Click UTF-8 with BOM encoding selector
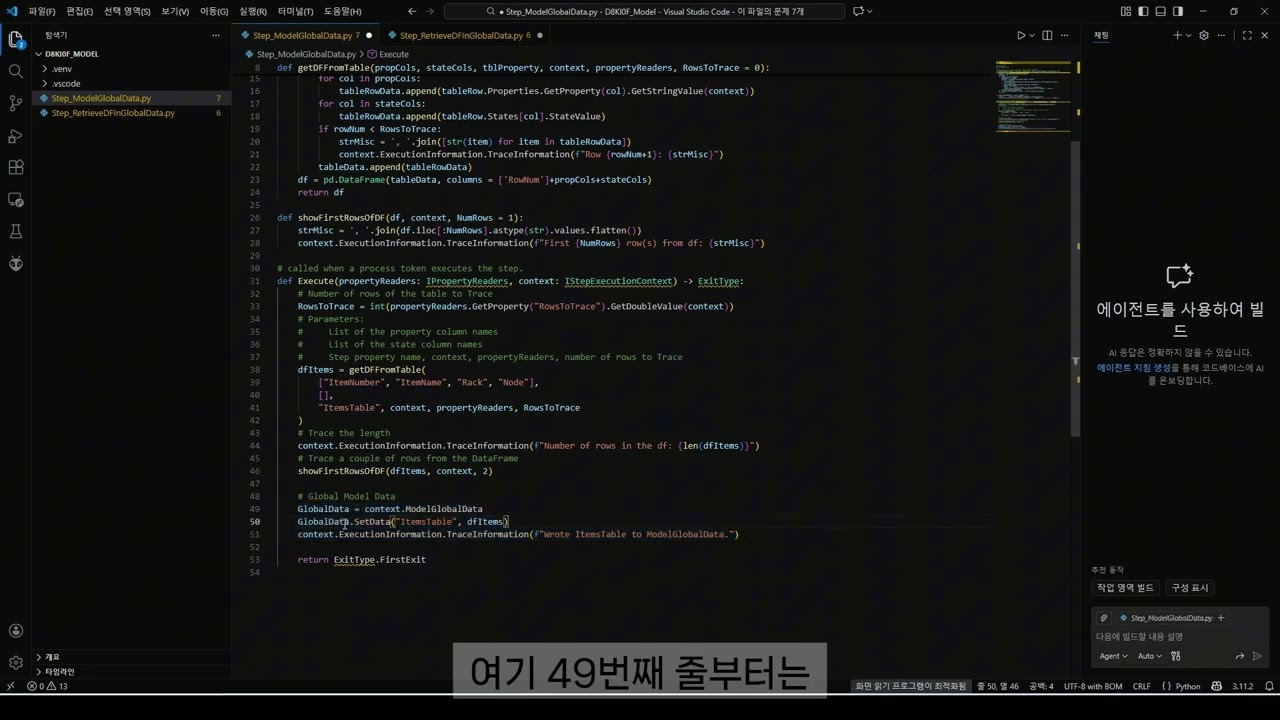The width and height of the screenshot is (1280, 720). 1093,686
